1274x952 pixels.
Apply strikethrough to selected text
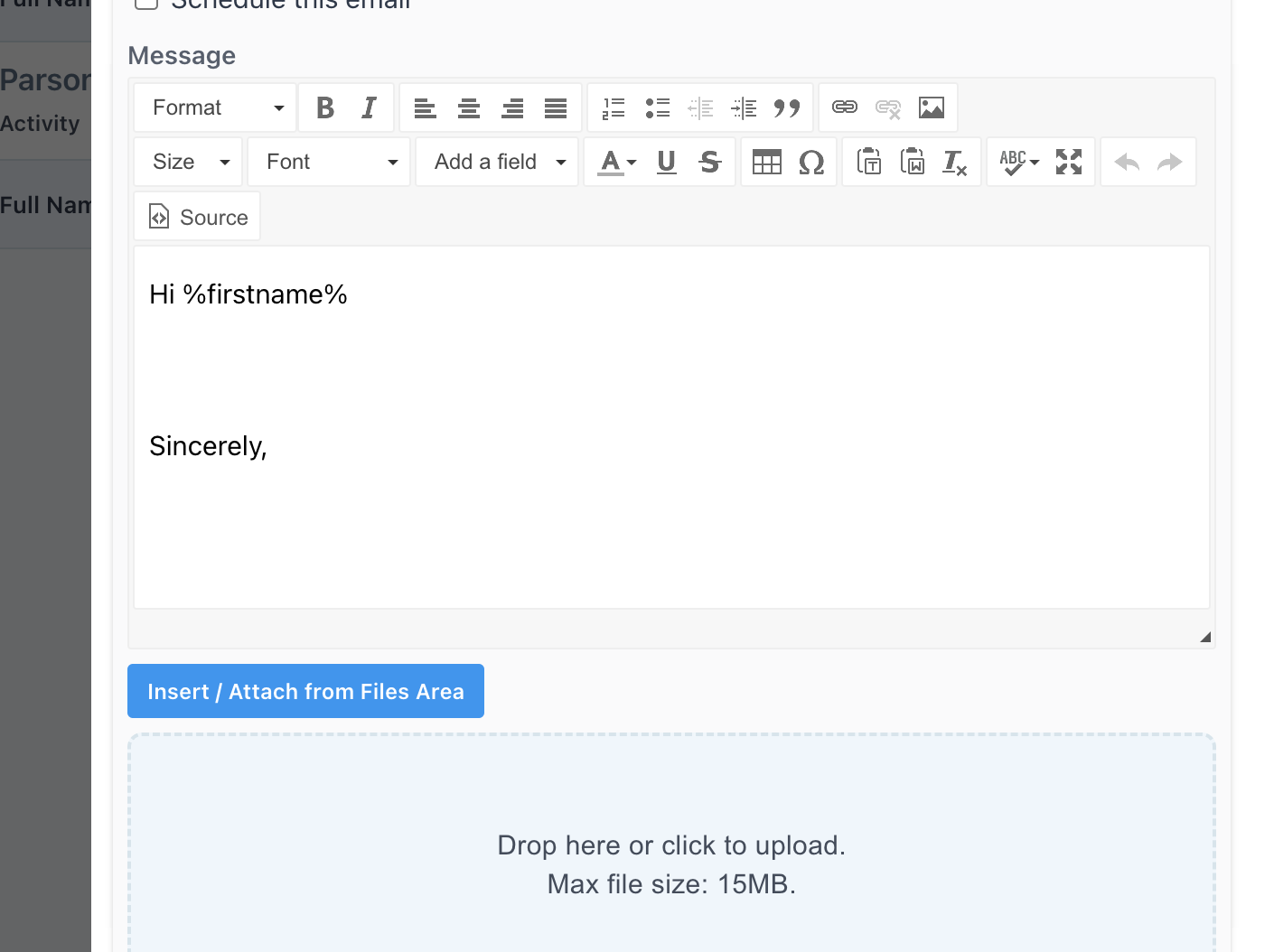[x=710, y=162]
